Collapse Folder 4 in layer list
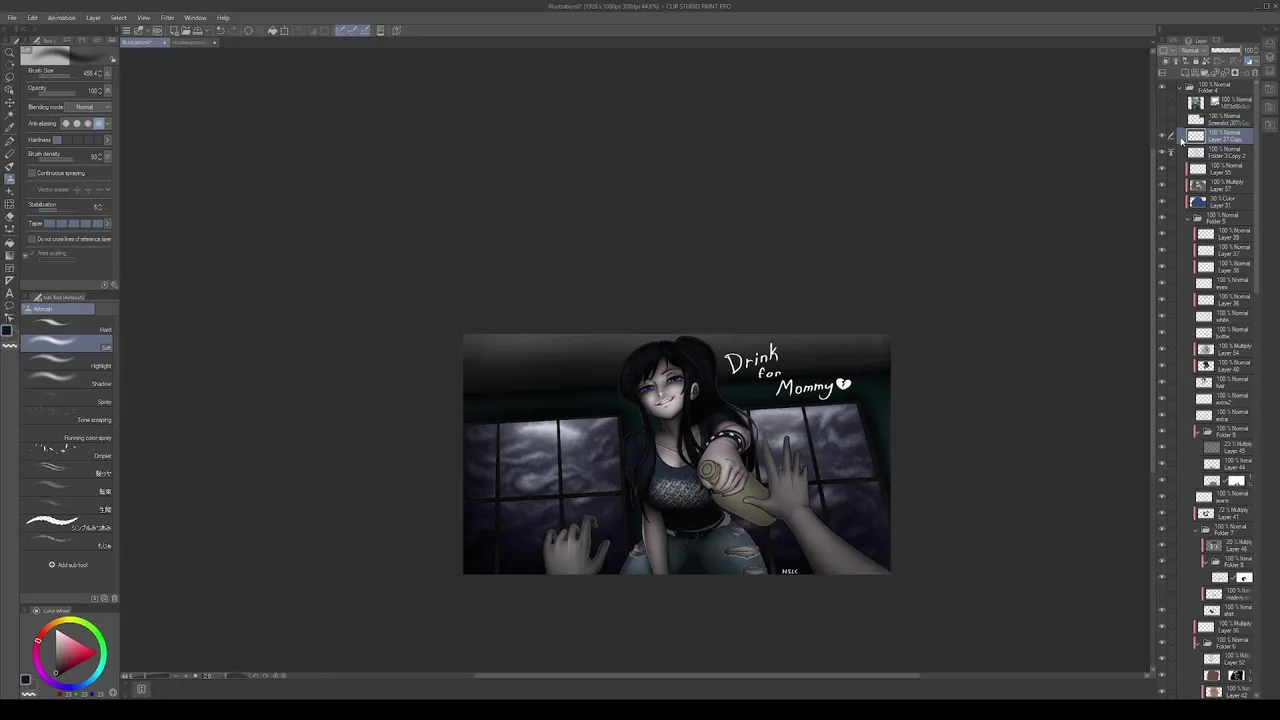This screenshot has height=720, width=1280. click(1179, 88)
